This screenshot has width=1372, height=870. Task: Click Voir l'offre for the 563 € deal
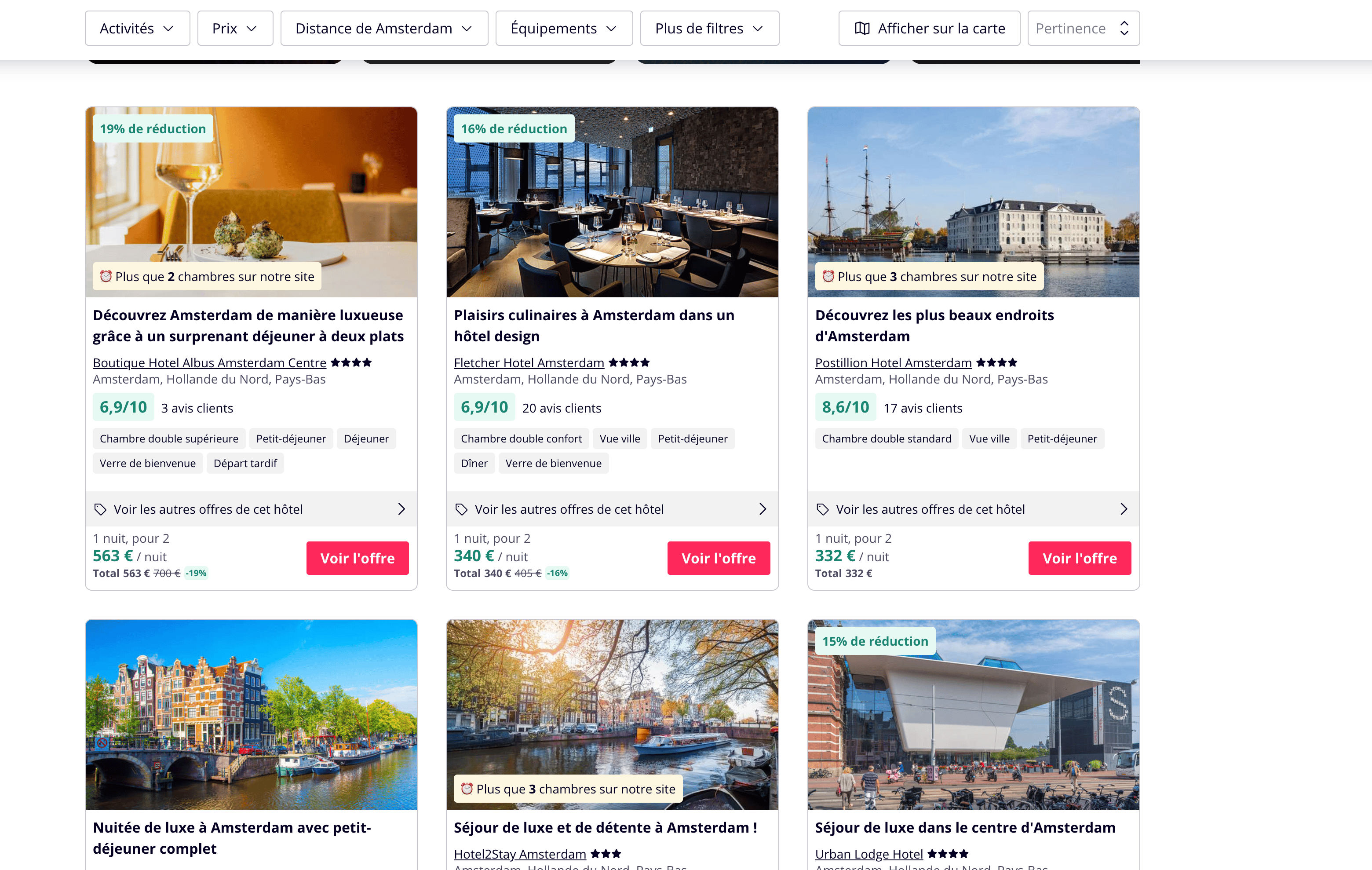(x=357, y=558)
